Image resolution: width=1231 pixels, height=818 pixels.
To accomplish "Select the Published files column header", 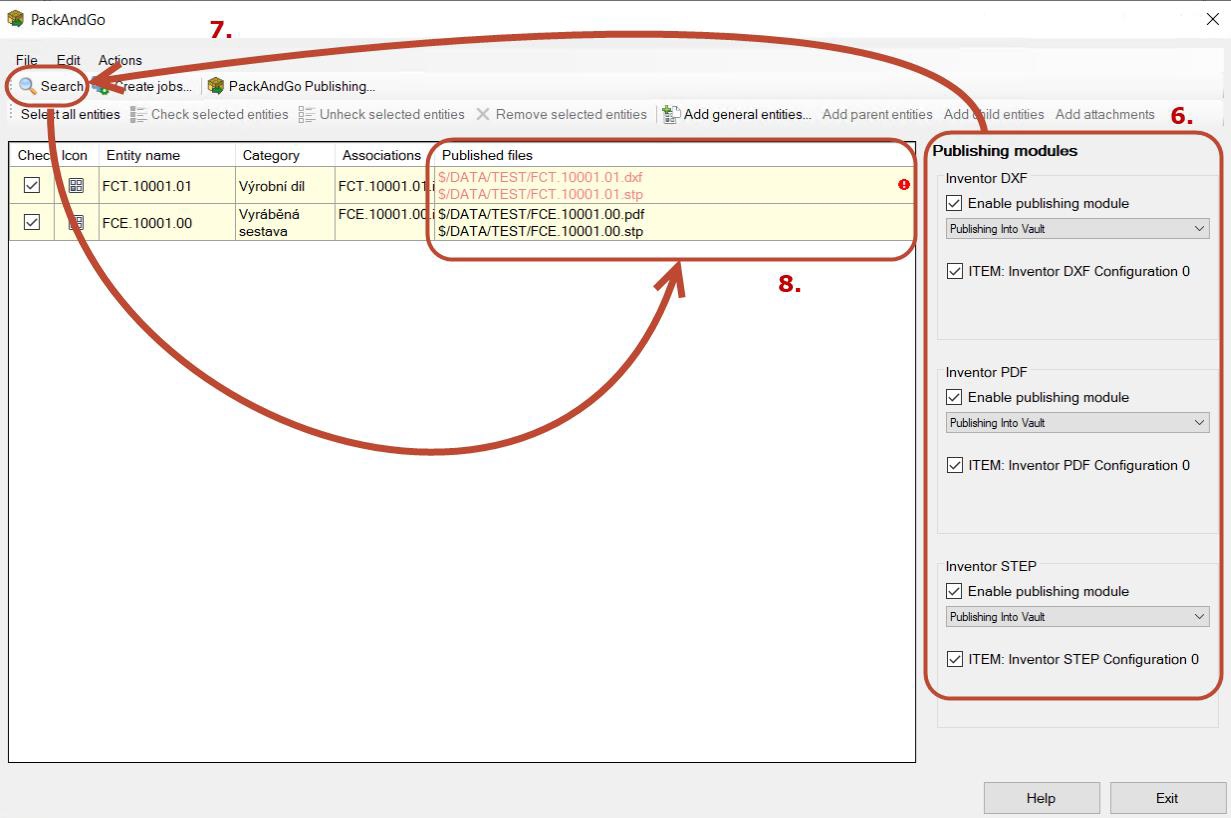I will [x=487, y=155].
